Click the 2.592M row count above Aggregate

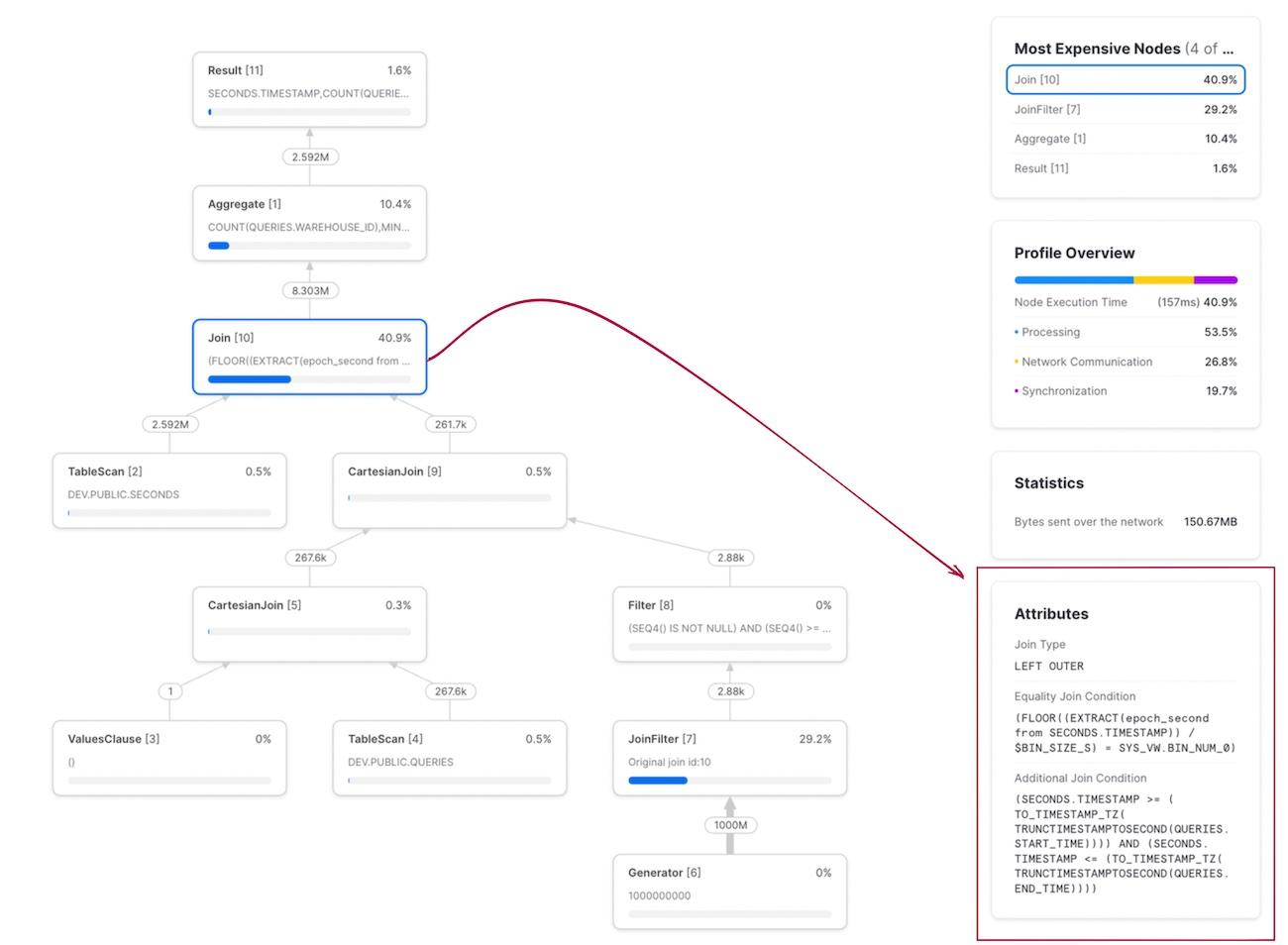pos(310,157)
